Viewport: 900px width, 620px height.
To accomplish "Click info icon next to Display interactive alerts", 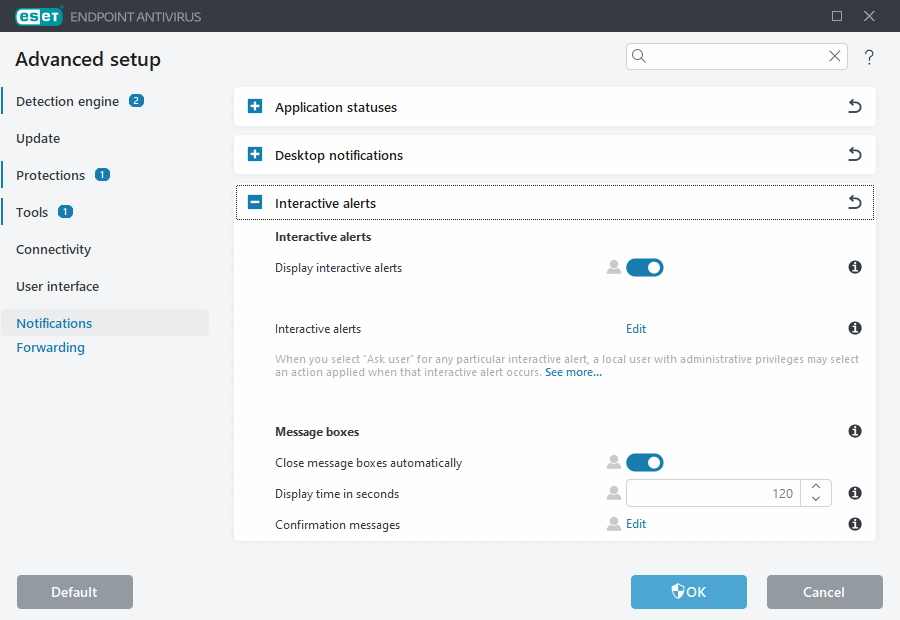I will click(x=855, y=267).
